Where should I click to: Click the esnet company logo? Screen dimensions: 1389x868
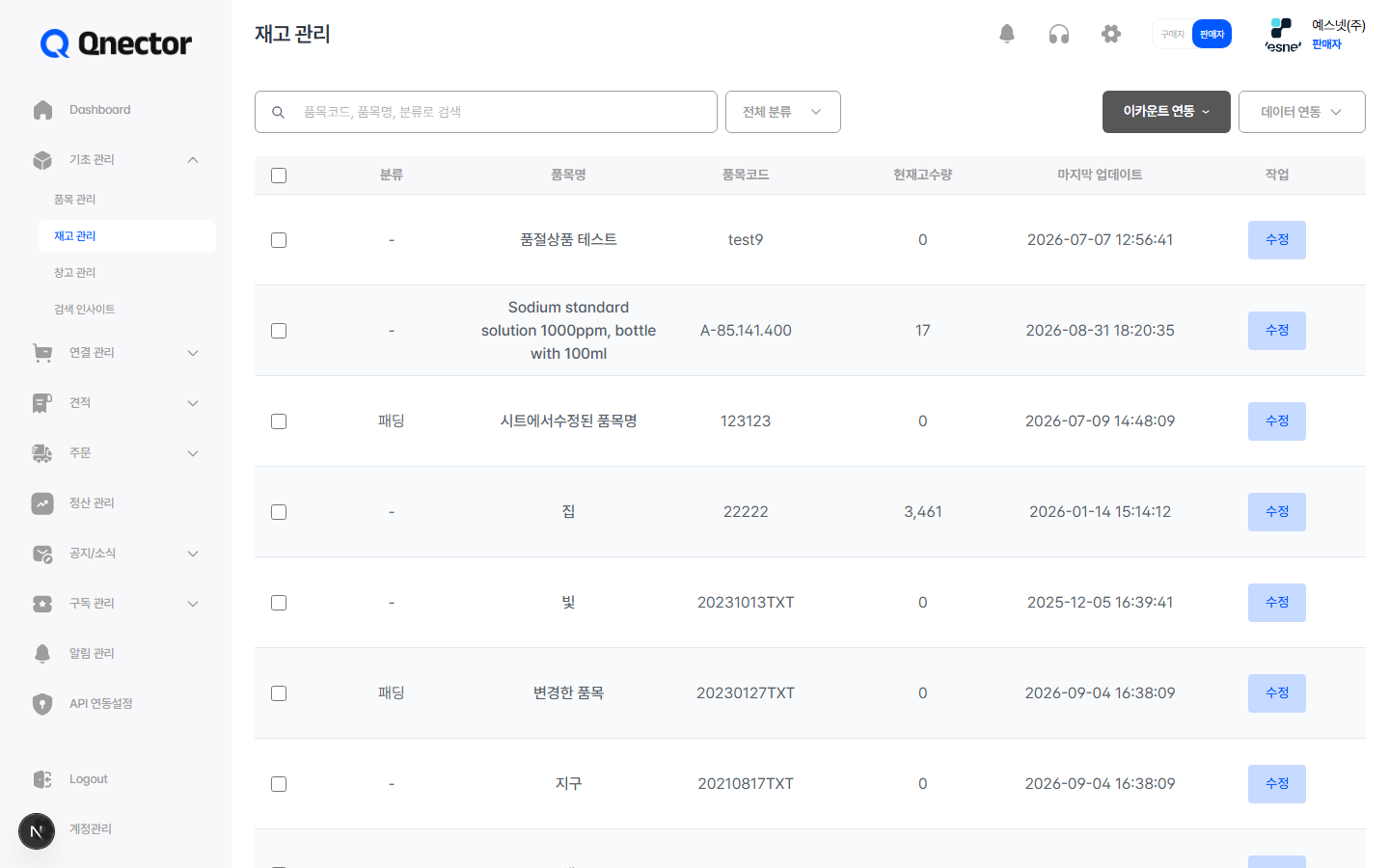click(x=1283, y=35)
